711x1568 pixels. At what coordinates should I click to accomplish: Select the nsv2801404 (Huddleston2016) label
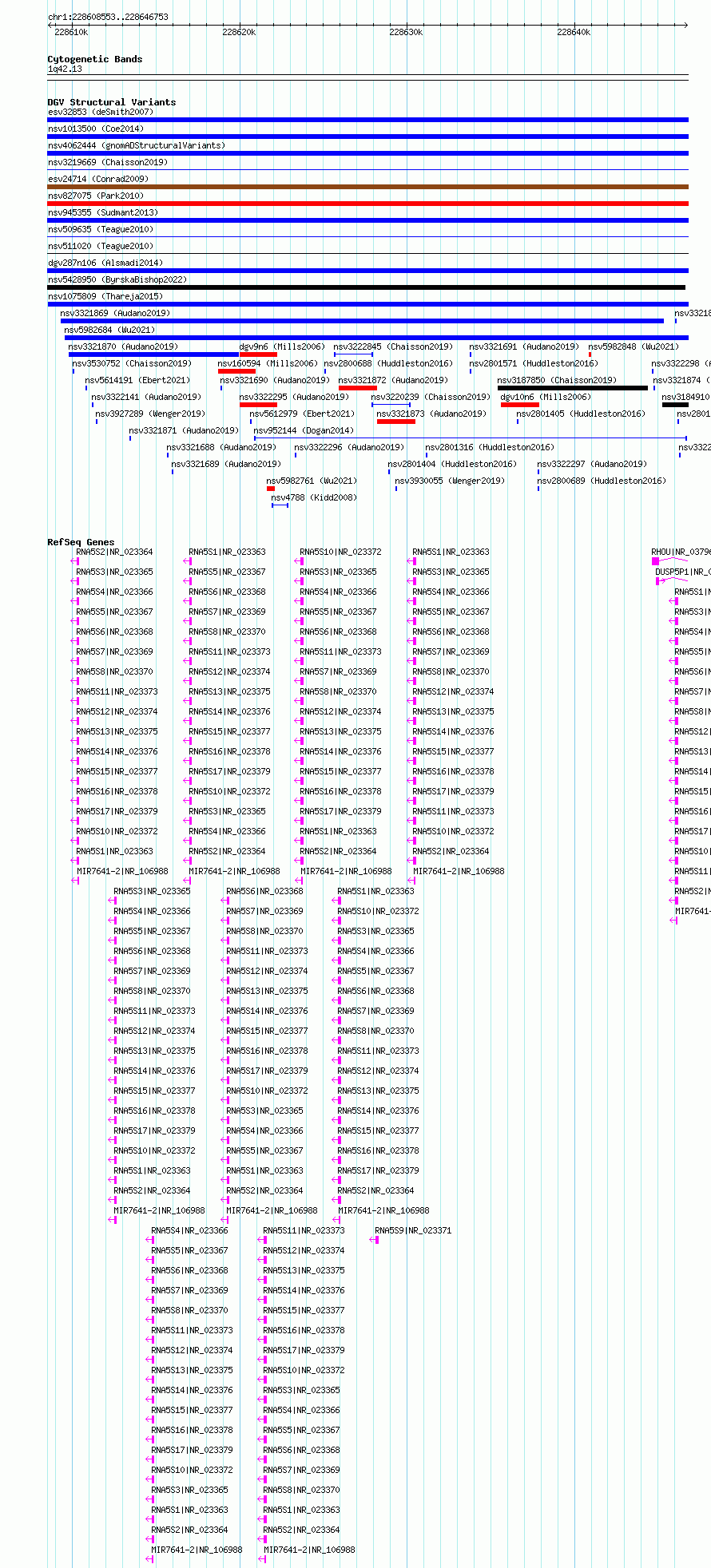(452, 464)
